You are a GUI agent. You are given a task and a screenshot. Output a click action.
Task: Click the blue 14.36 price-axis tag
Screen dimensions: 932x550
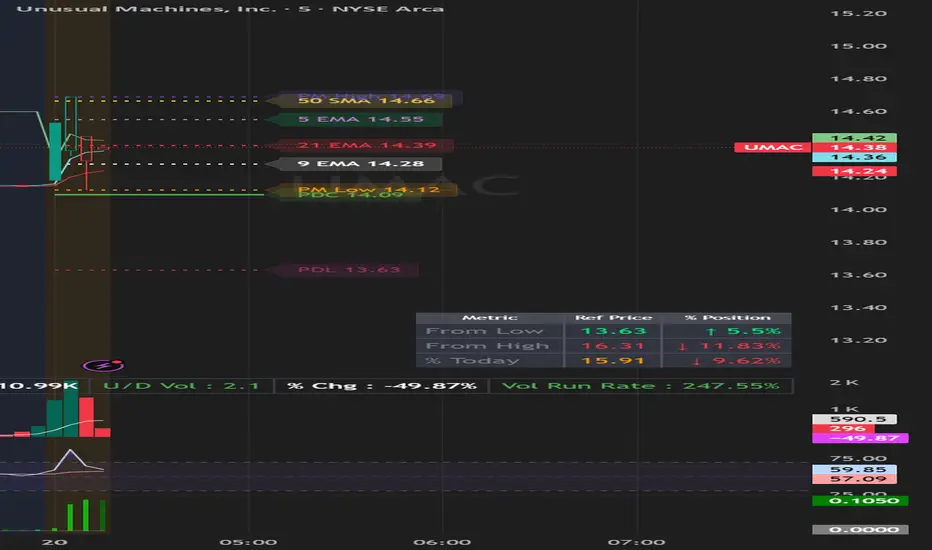coord(854,157)
